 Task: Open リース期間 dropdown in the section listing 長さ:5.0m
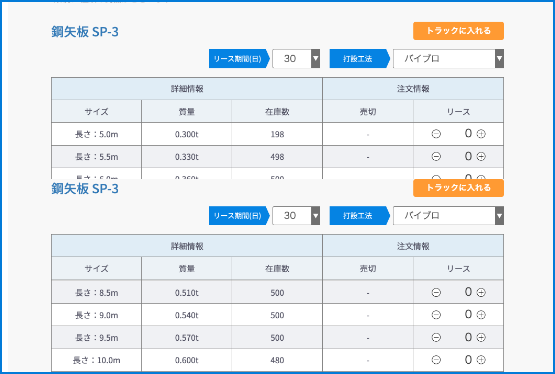click(296, 58)
